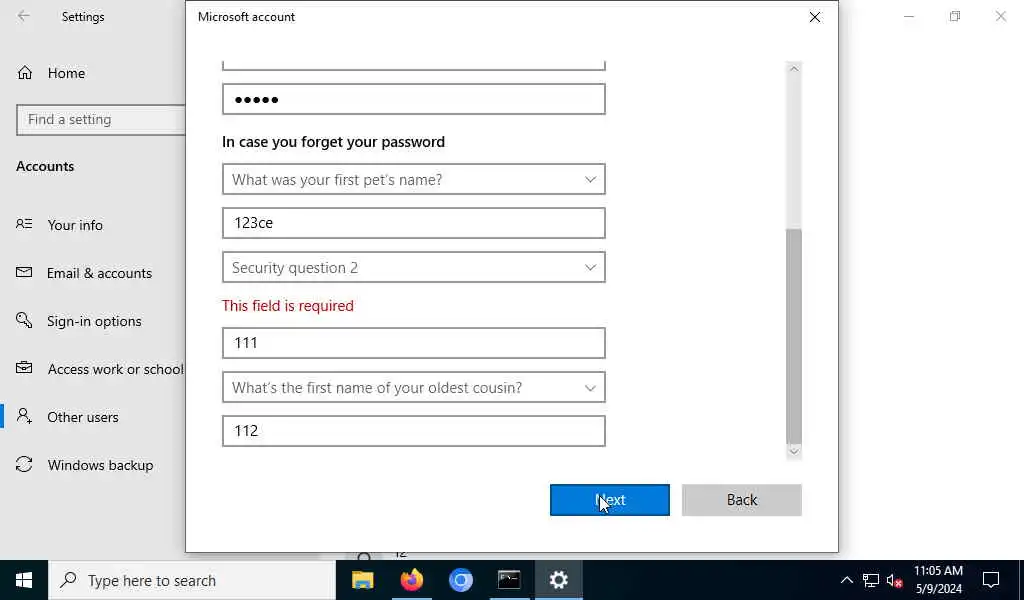The width and height of the screenshot is (1024, 600).
Task: Open network status tray icon
Action: (x=871, y=580)
